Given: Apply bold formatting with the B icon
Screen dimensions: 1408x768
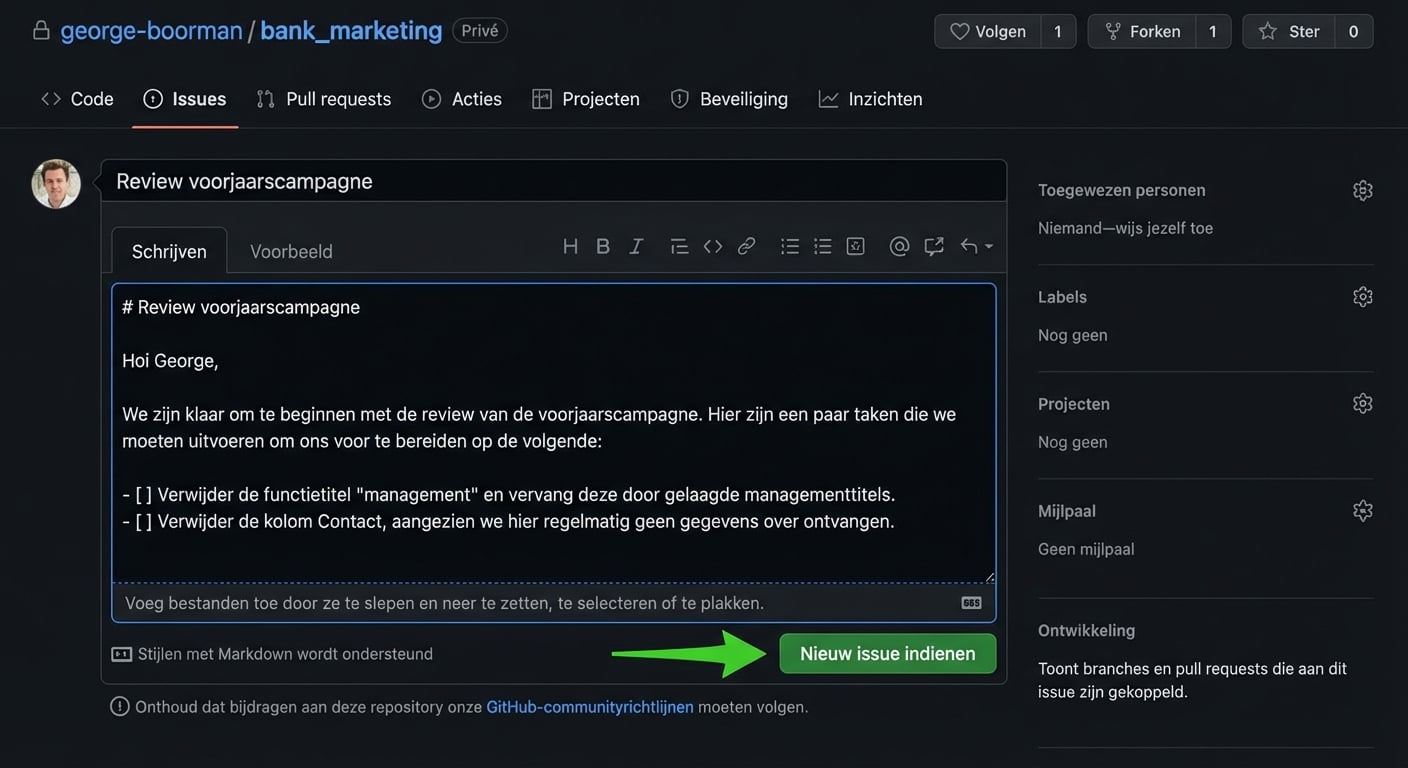Looking at the screenshot, I should (x=603, y=246).
